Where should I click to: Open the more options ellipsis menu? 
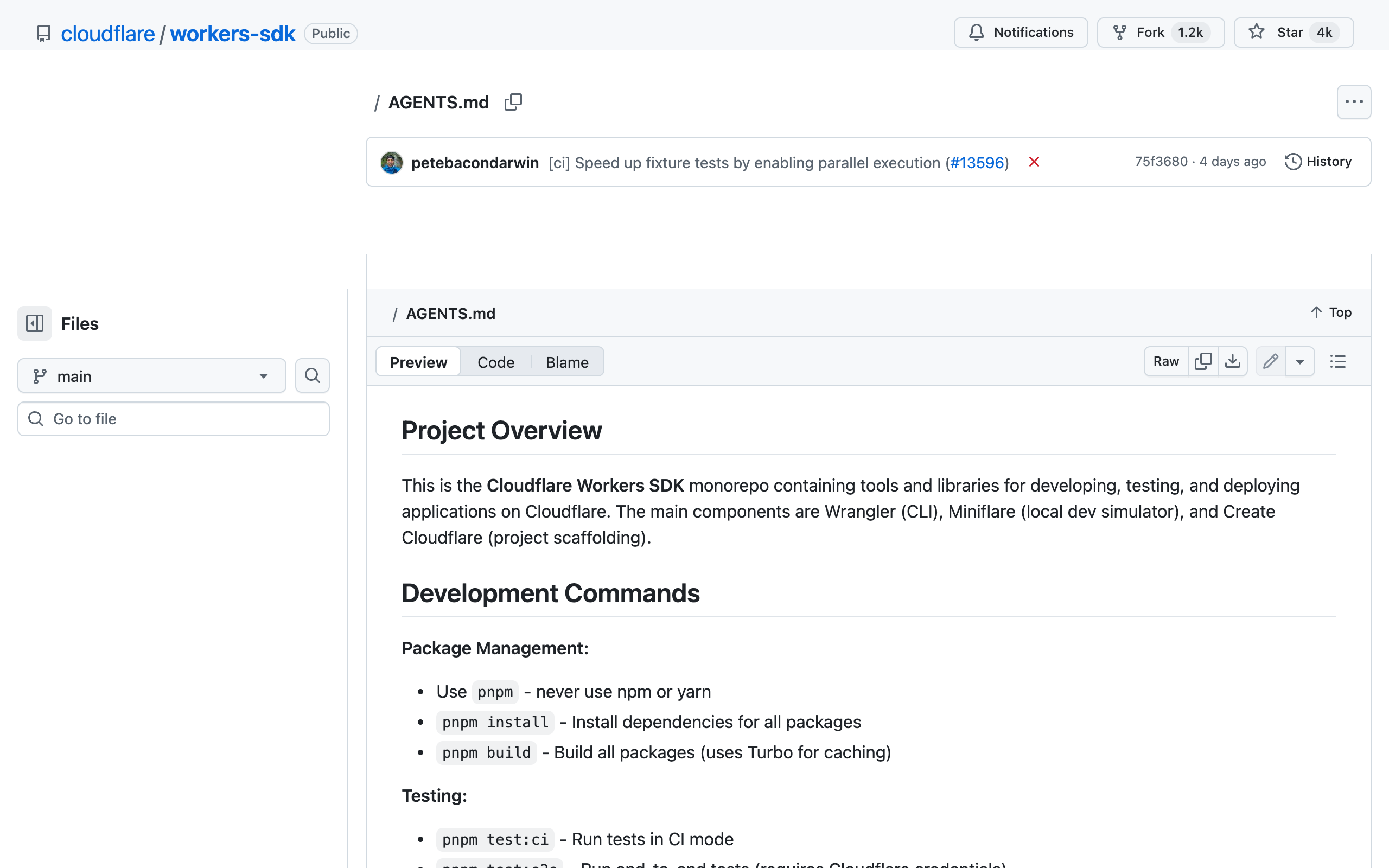pos(1354,101)
